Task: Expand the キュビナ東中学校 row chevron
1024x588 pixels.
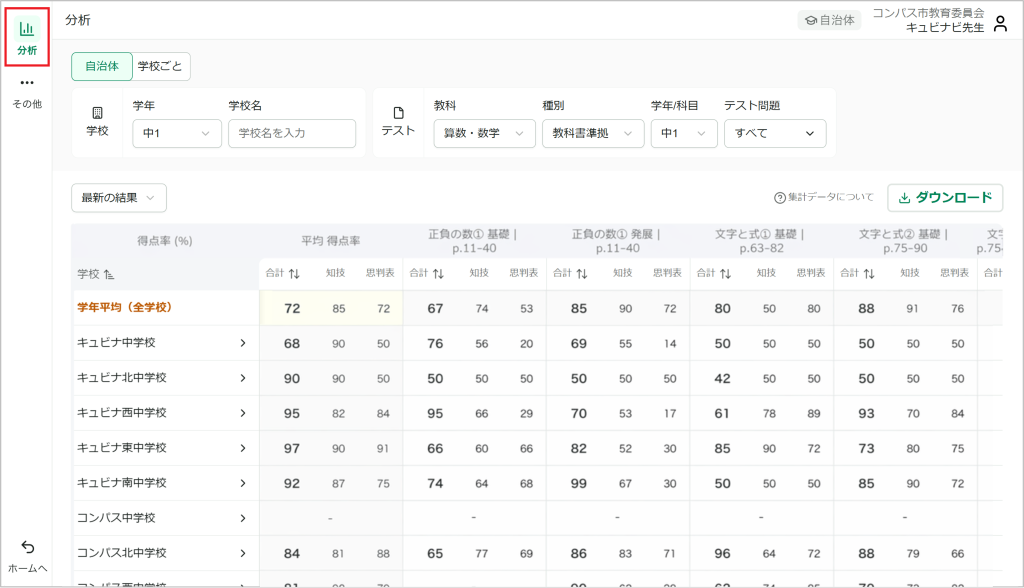Action: coord(243,448)
